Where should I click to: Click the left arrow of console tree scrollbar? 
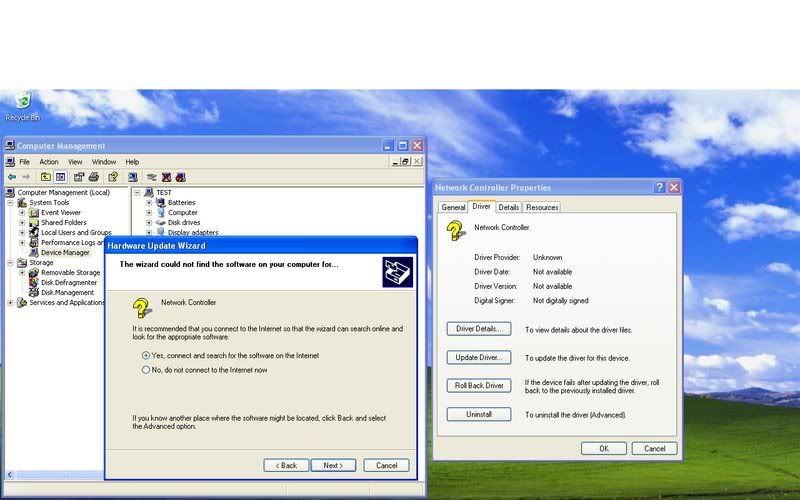point(9,475)
